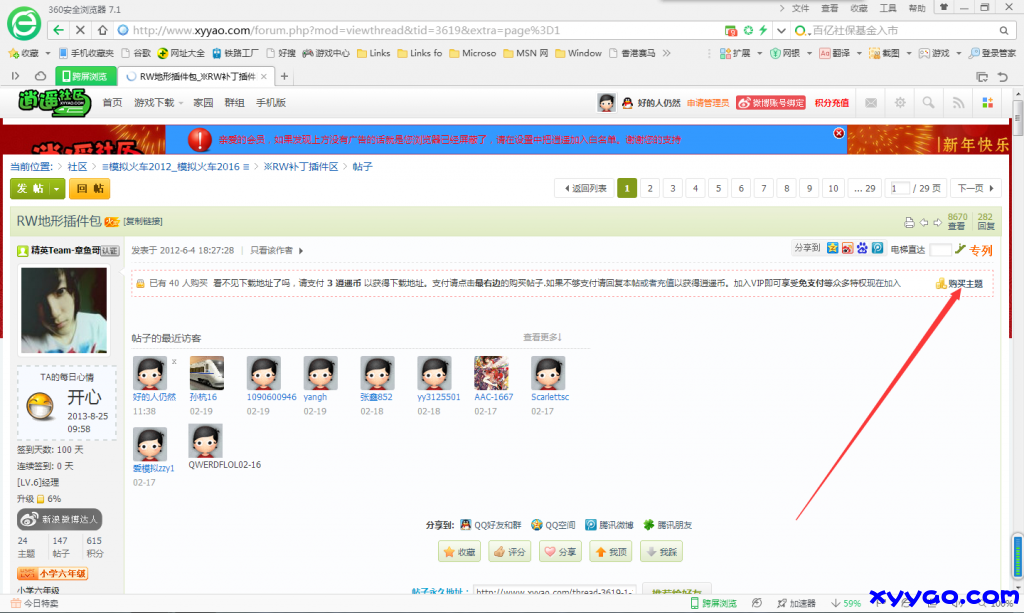This screenshot has height=613, width=1024.
Task: Share to QQ好友和群
Action: pyautogui.click(x=498, y=525)
